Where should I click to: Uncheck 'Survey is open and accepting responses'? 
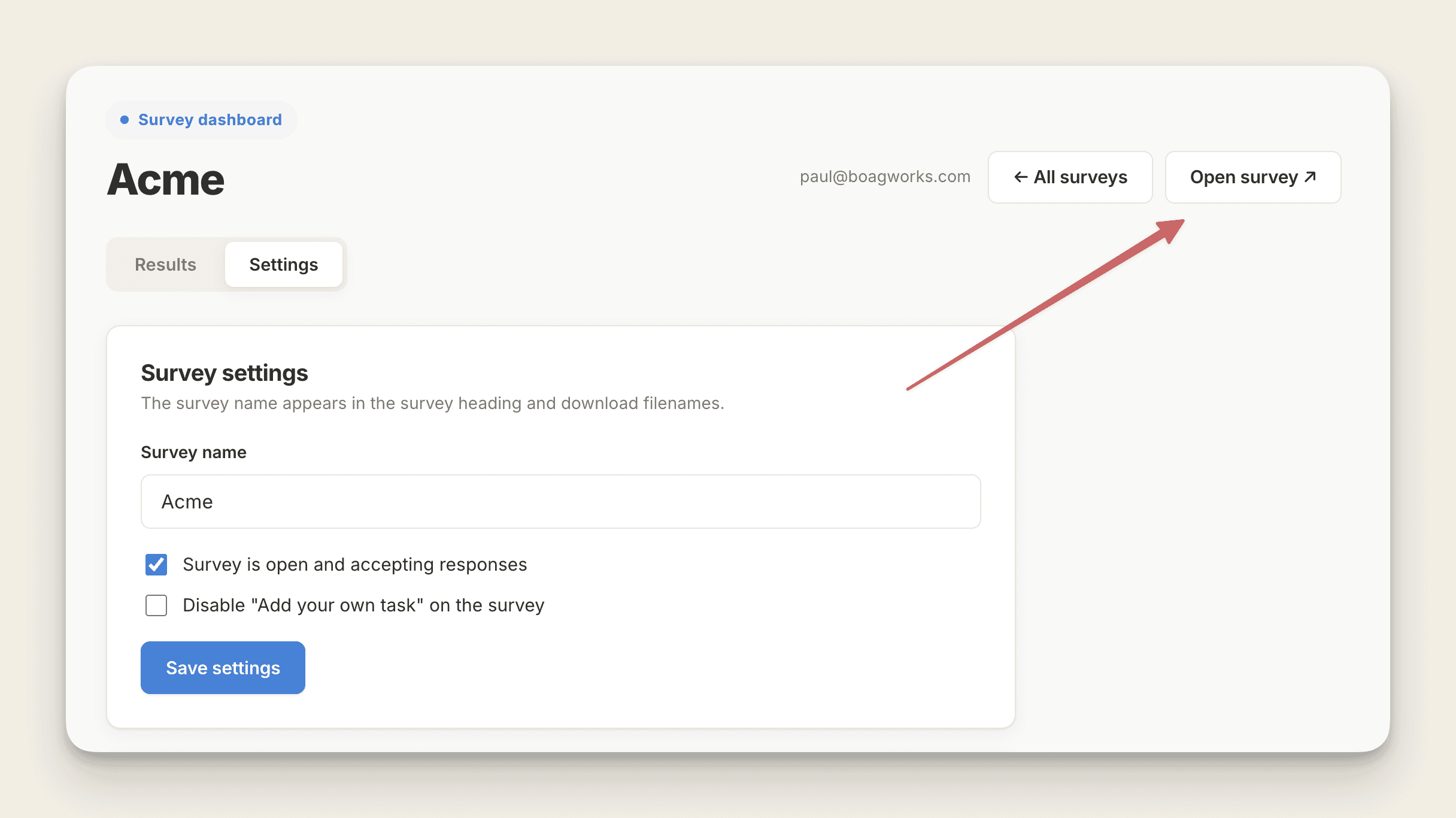pyautogui.click(x=156, y=565)
